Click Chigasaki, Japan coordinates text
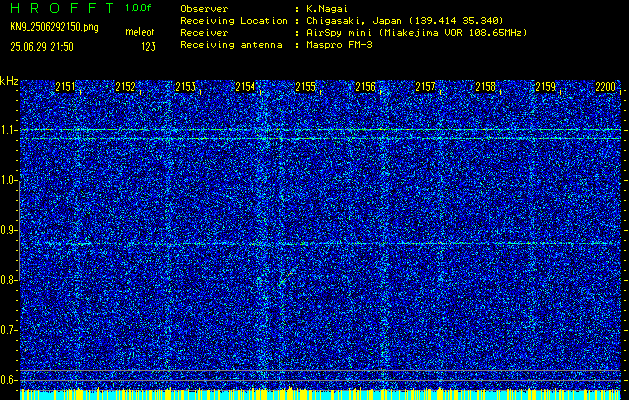This screenshot has width=629, height=400. 404,20
